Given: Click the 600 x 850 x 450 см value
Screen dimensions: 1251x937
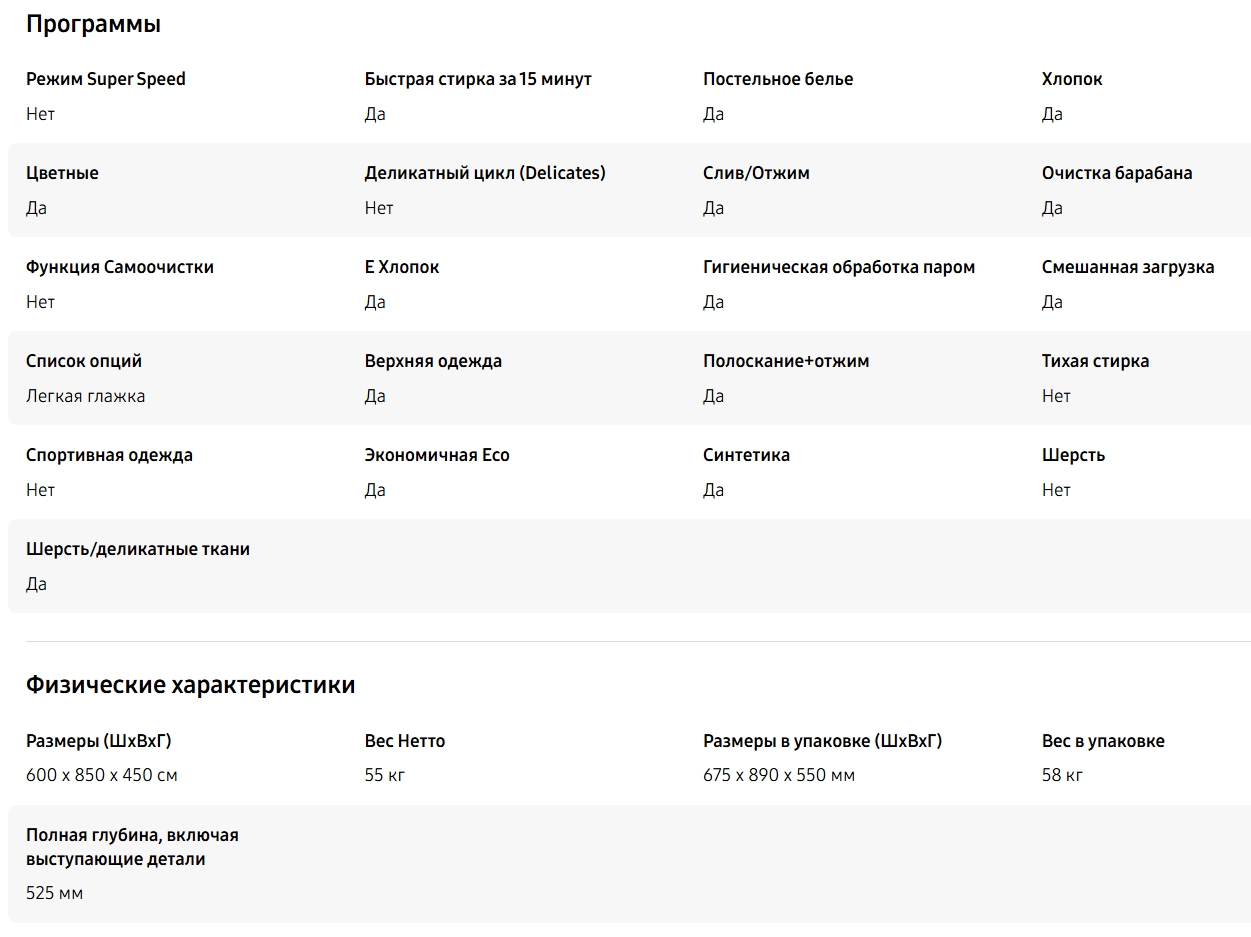Looking at the screenshot, I should [102, 775].
